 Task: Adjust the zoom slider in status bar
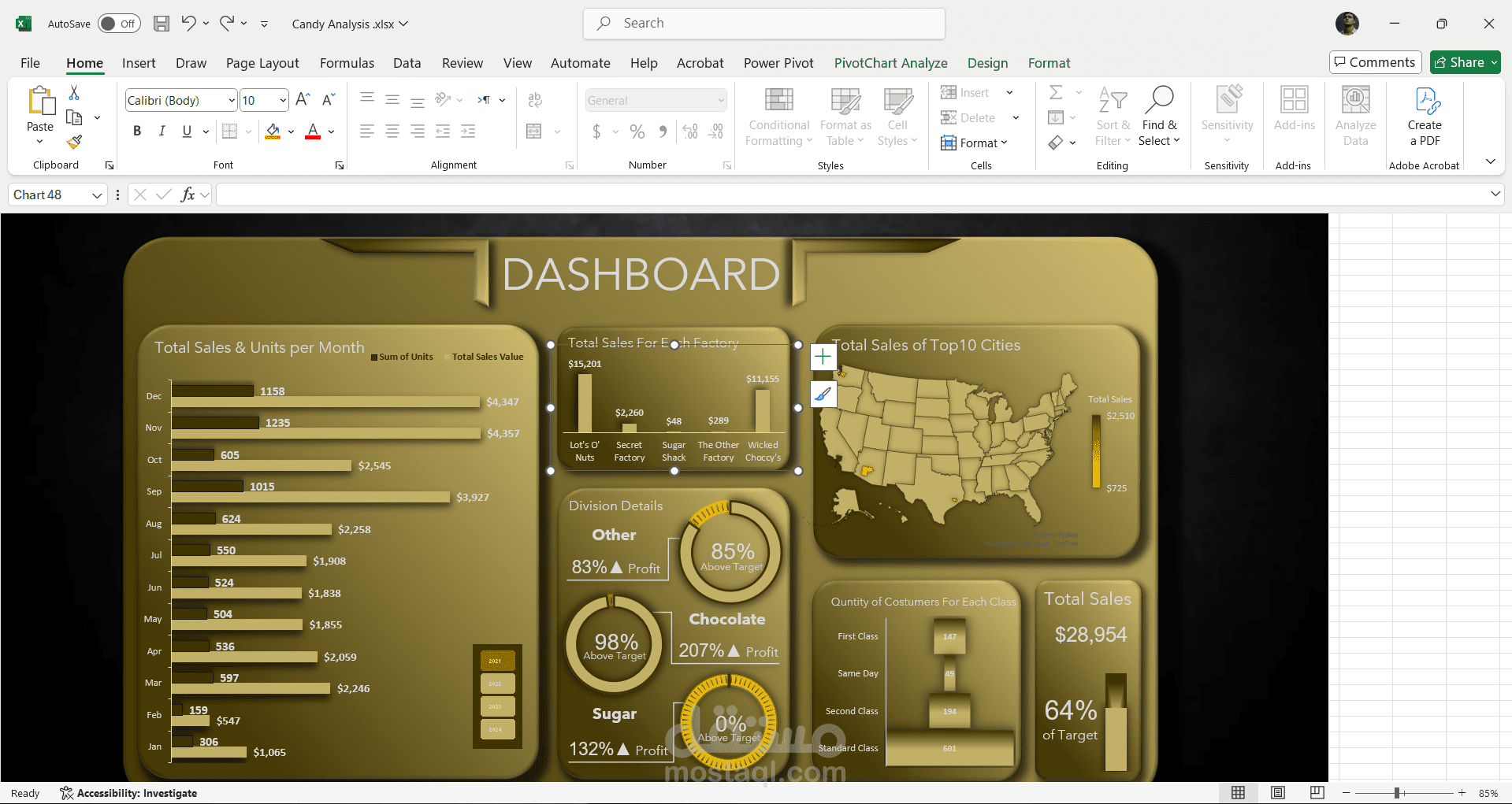(x=1396, y=793)
